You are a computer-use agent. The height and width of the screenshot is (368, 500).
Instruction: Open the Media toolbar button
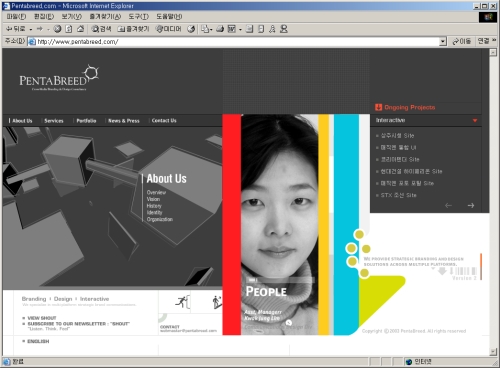click(x=169, y=29)
